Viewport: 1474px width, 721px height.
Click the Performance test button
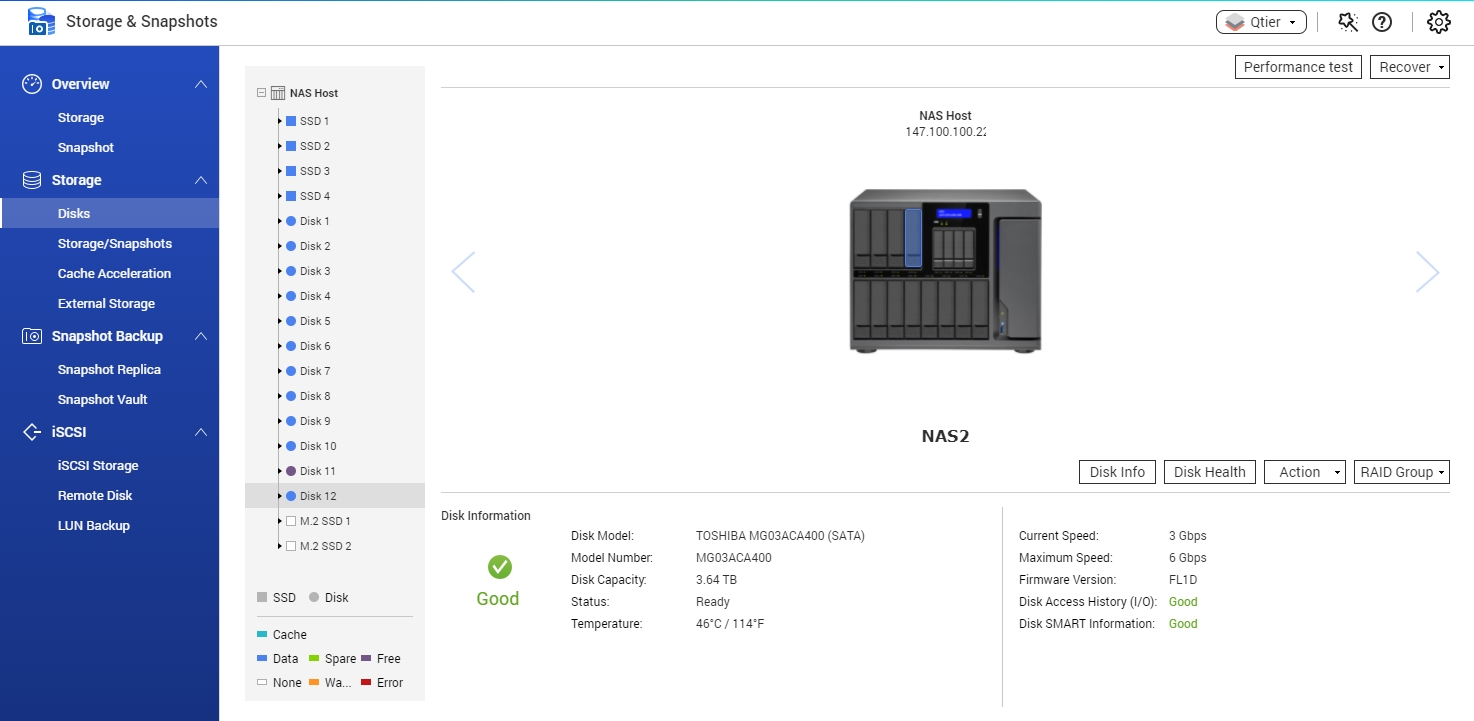pos(1297,67)
